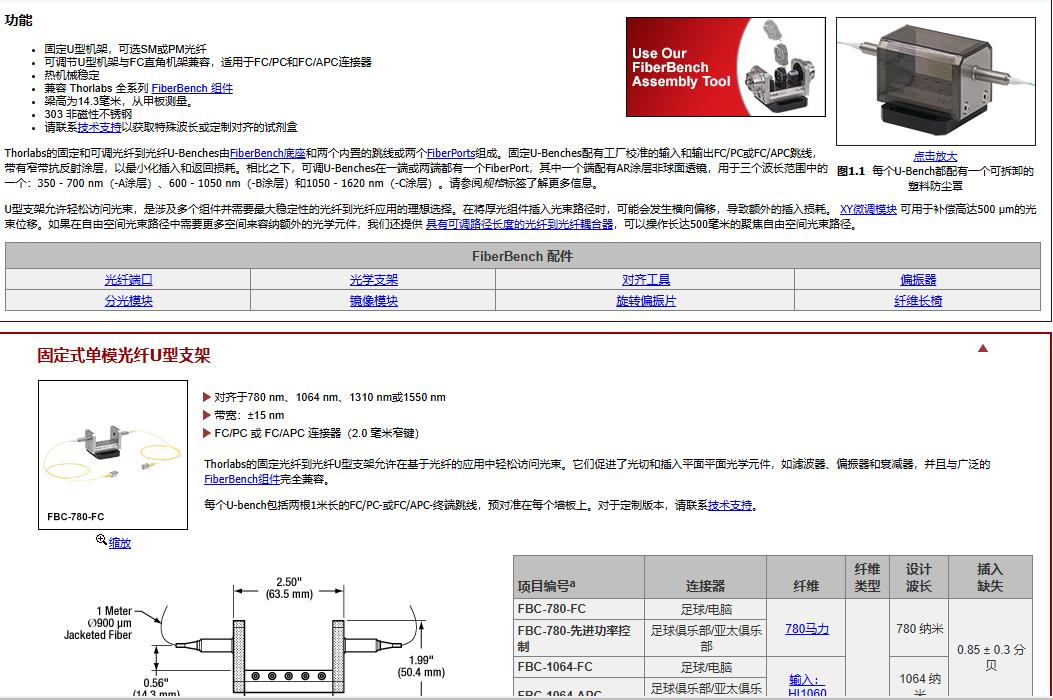Select 旋转偏振片 in FiberBench table
The height and width of the screenshot is (700, 1053).
pyautogui.click(x=645, y=300)
